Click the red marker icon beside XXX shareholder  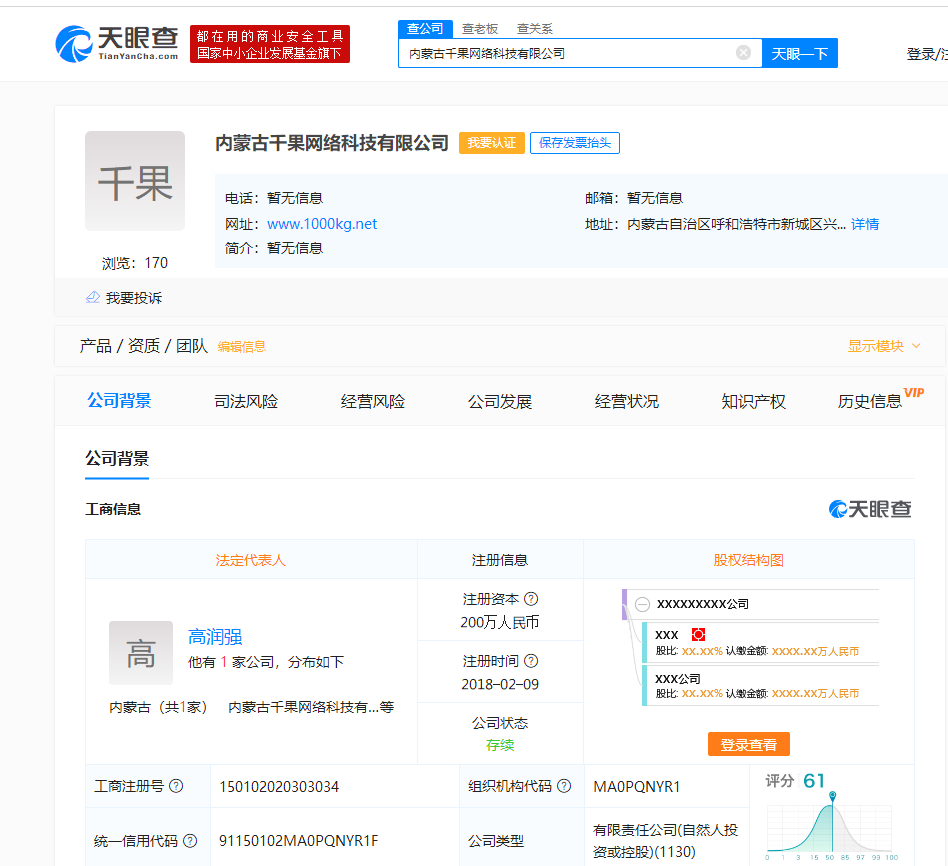[x=698, y=634]
